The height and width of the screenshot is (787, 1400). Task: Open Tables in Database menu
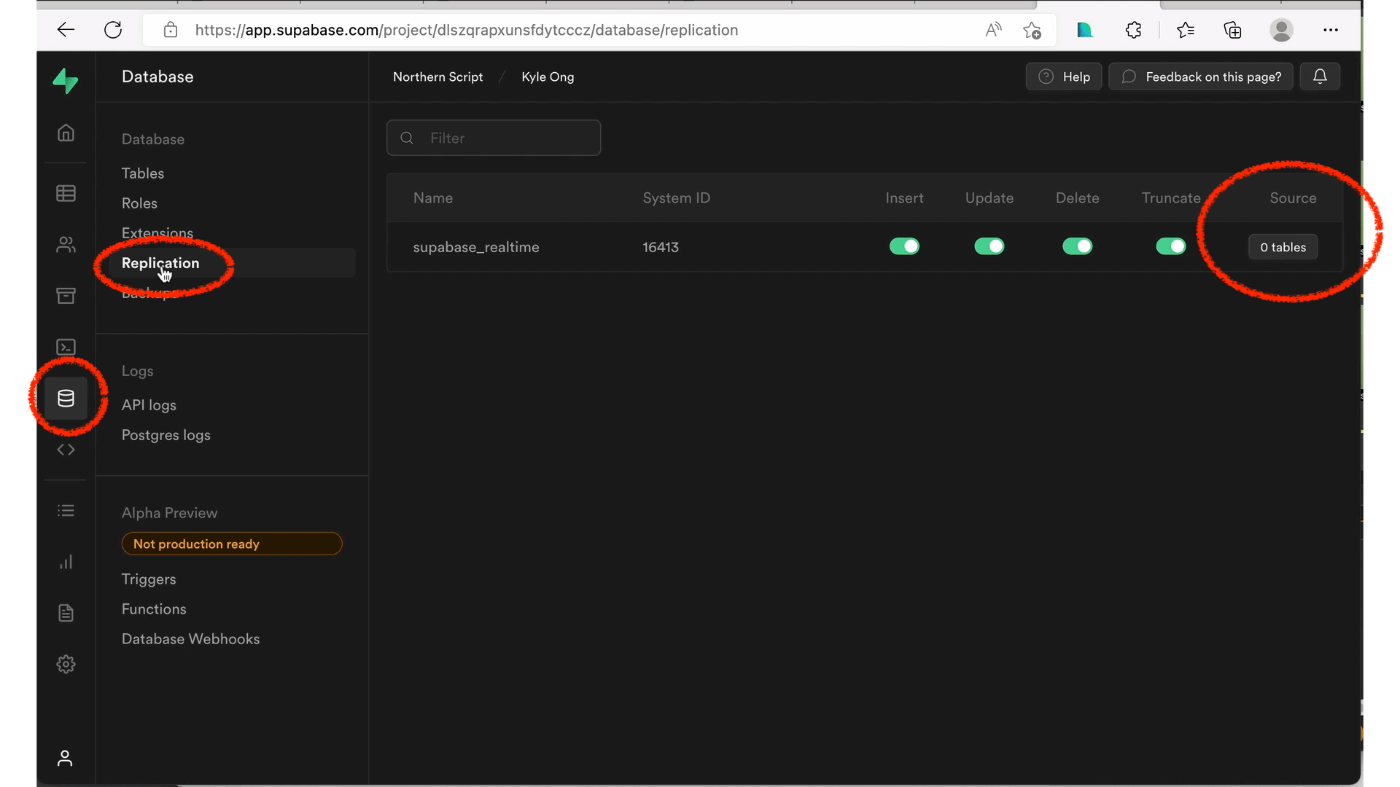point(143,173)
